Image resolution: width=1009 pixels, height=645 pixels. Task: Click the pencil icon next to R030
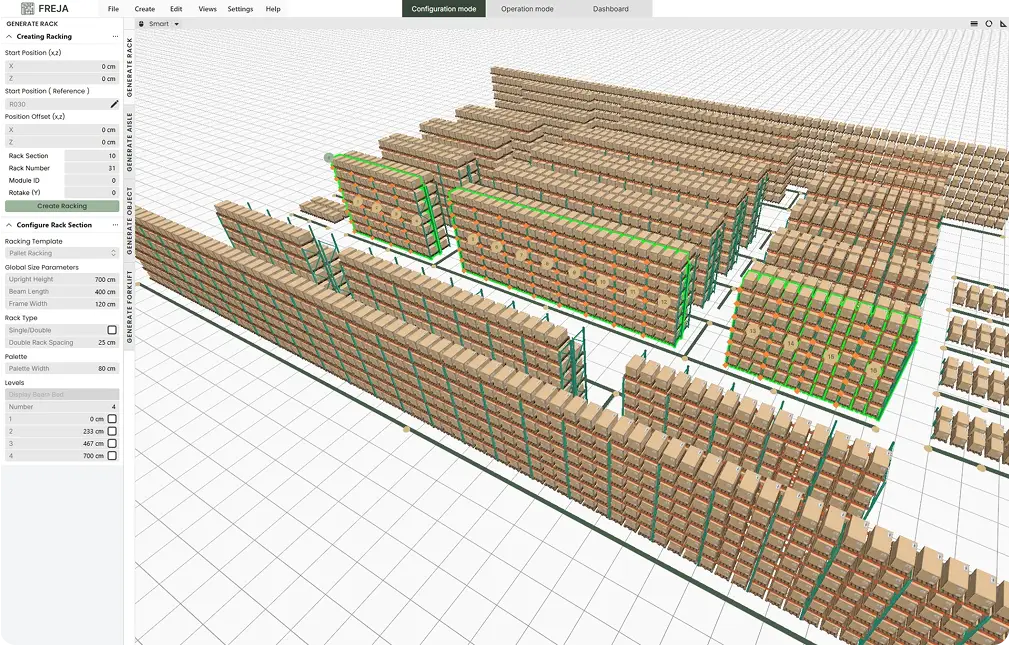point(114,104)
